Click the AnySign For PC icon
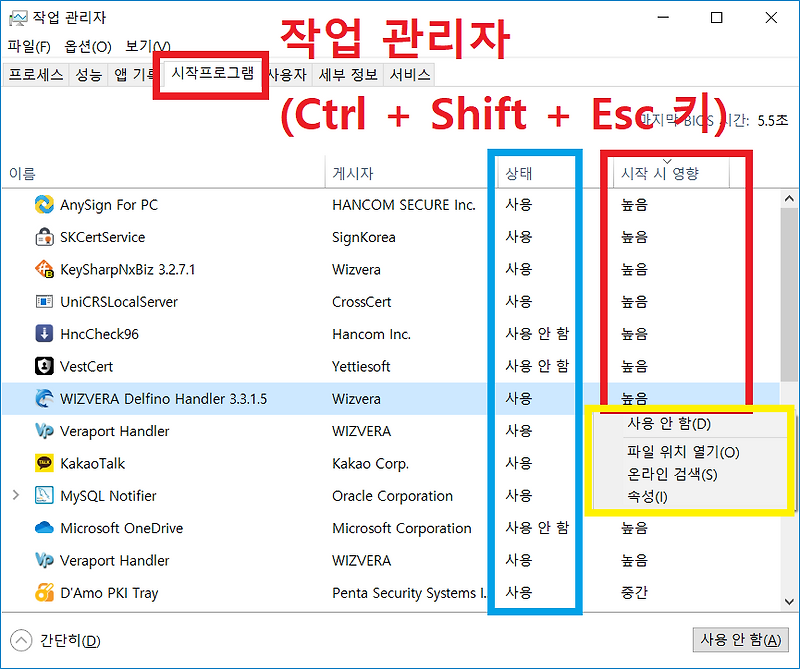The width and height of the screenshot is (800, 669). pos(44,205)
